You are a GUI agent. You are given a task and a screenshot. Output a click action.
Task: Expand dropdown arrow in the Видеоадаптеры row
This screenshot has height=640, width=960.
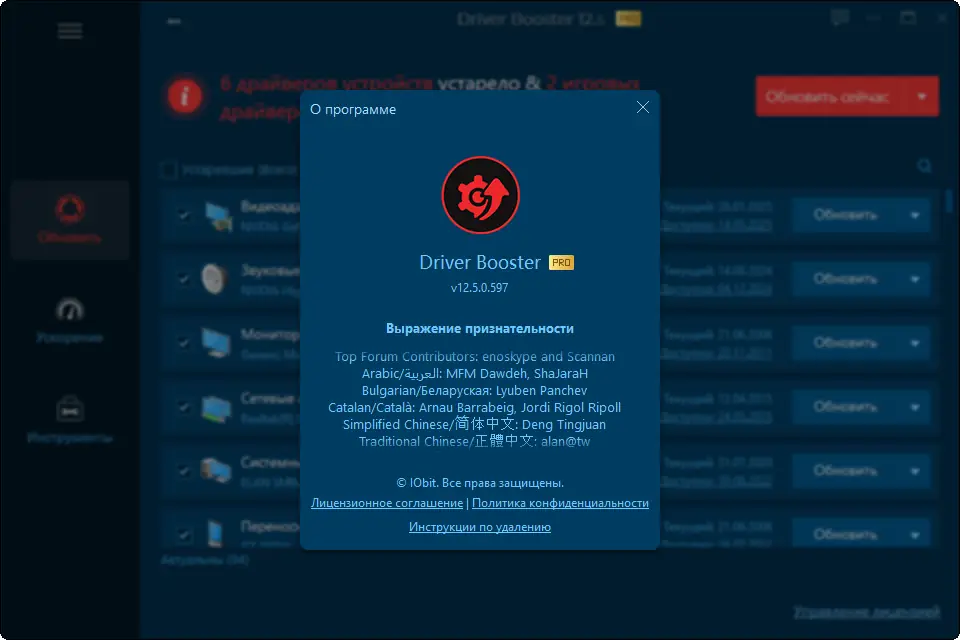(915, 216)
